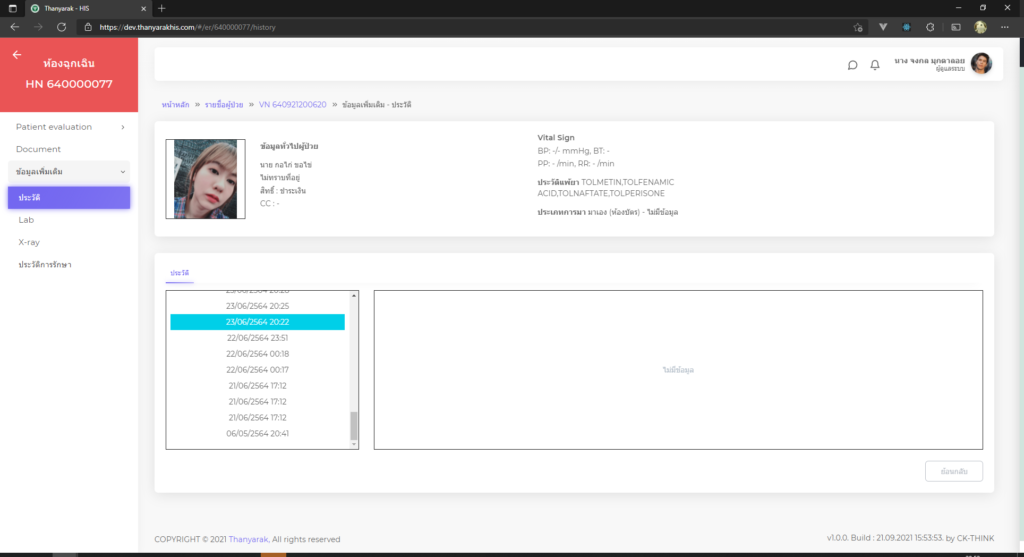Open Lab in the sidebar
The width and height of the screenshot is (1024, 557).
click(26, 220)
